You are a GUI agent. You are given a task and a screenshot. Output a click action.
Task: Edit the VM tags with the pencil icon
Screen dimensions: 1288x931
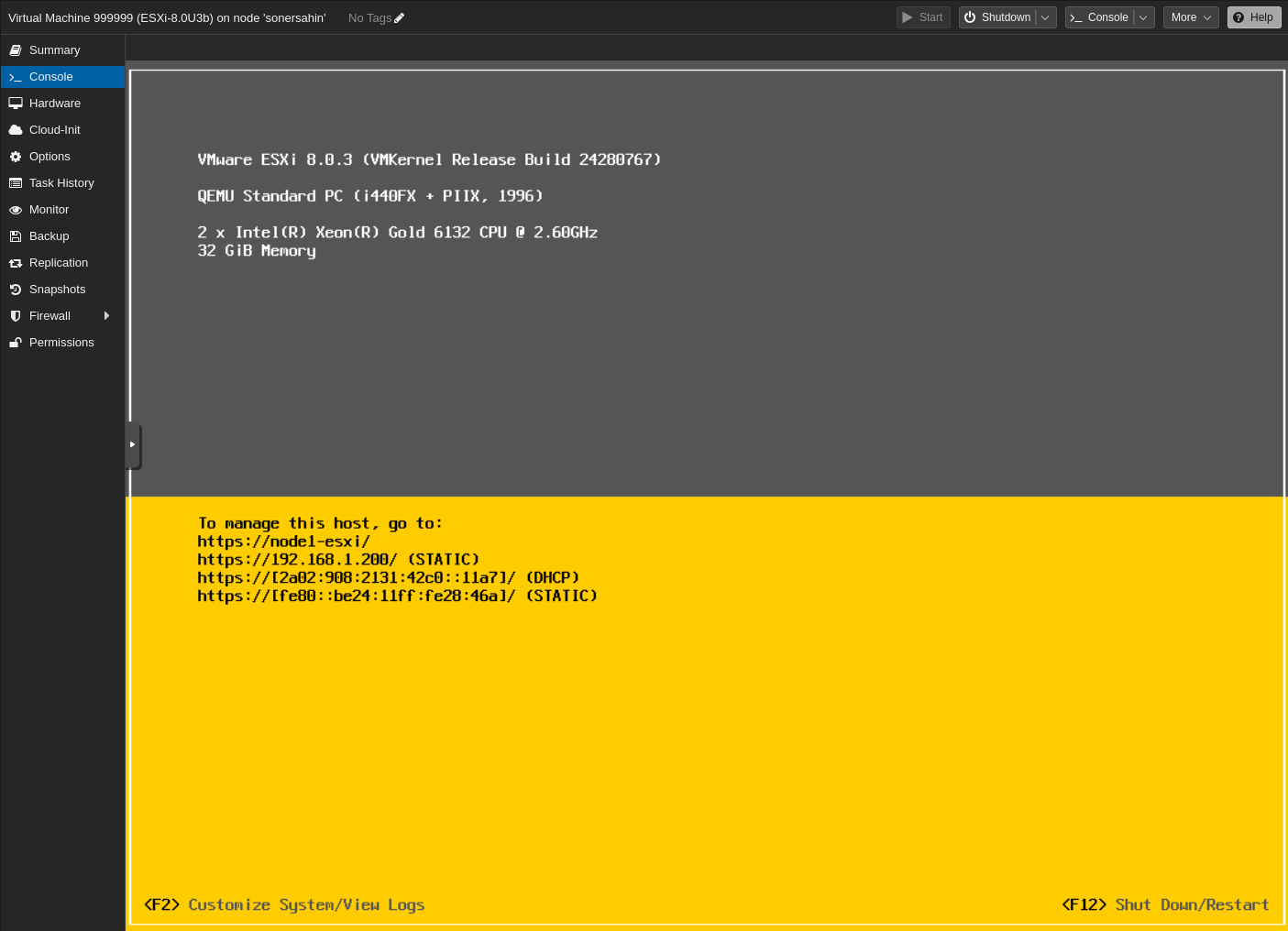399,17
